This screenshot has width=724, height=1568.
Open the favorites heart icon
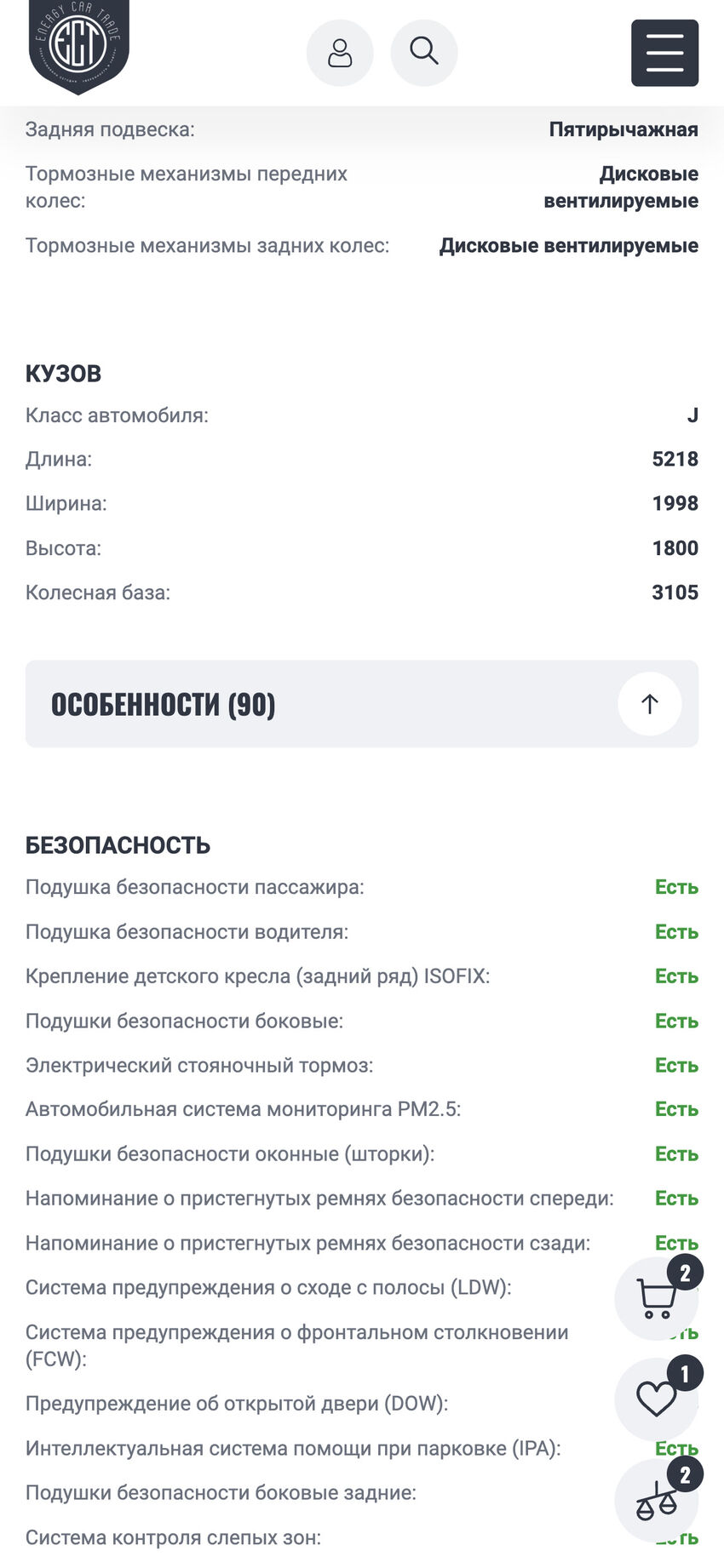click(x=656, y=1399)
